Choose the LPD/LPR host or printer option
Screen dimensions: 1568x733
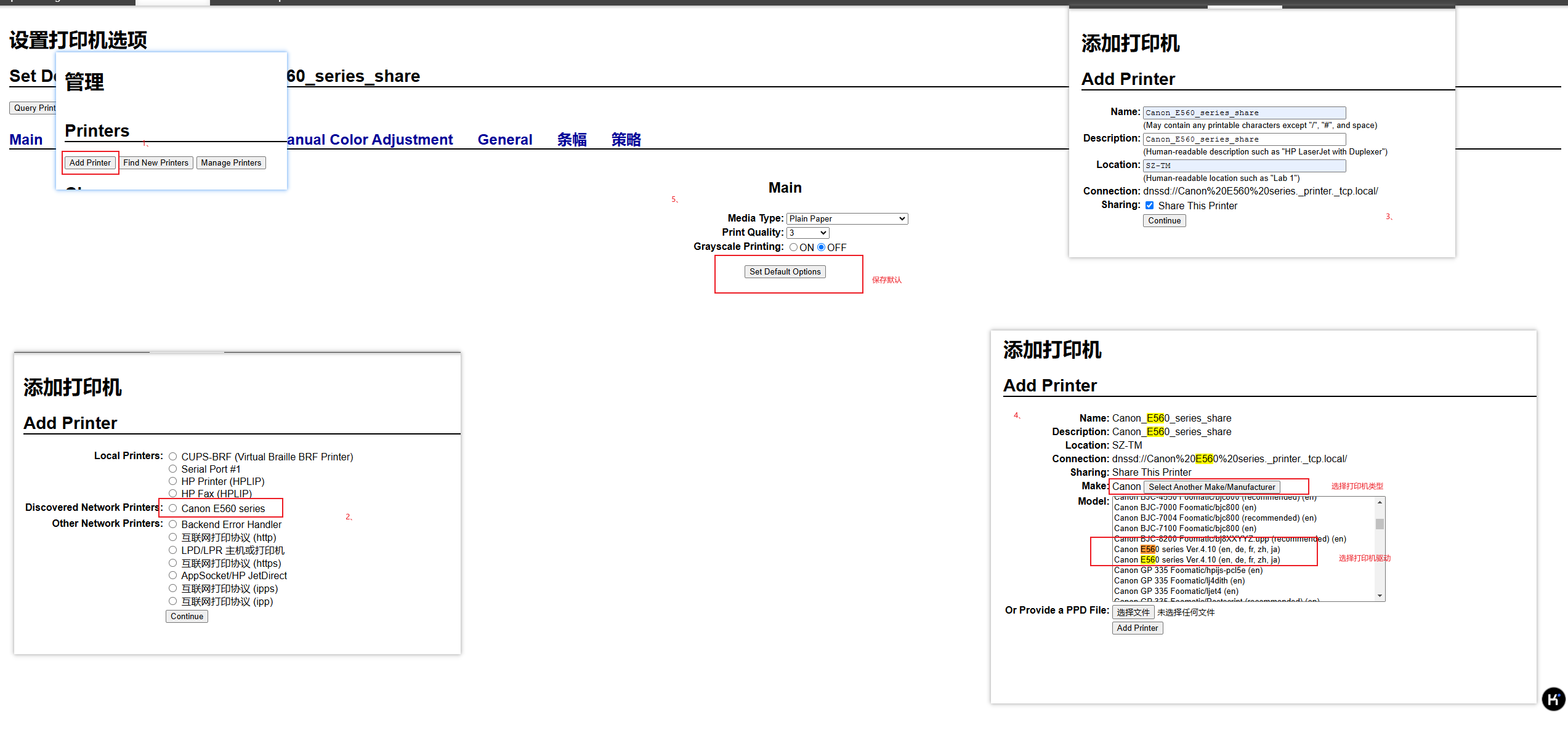[173, 550]
